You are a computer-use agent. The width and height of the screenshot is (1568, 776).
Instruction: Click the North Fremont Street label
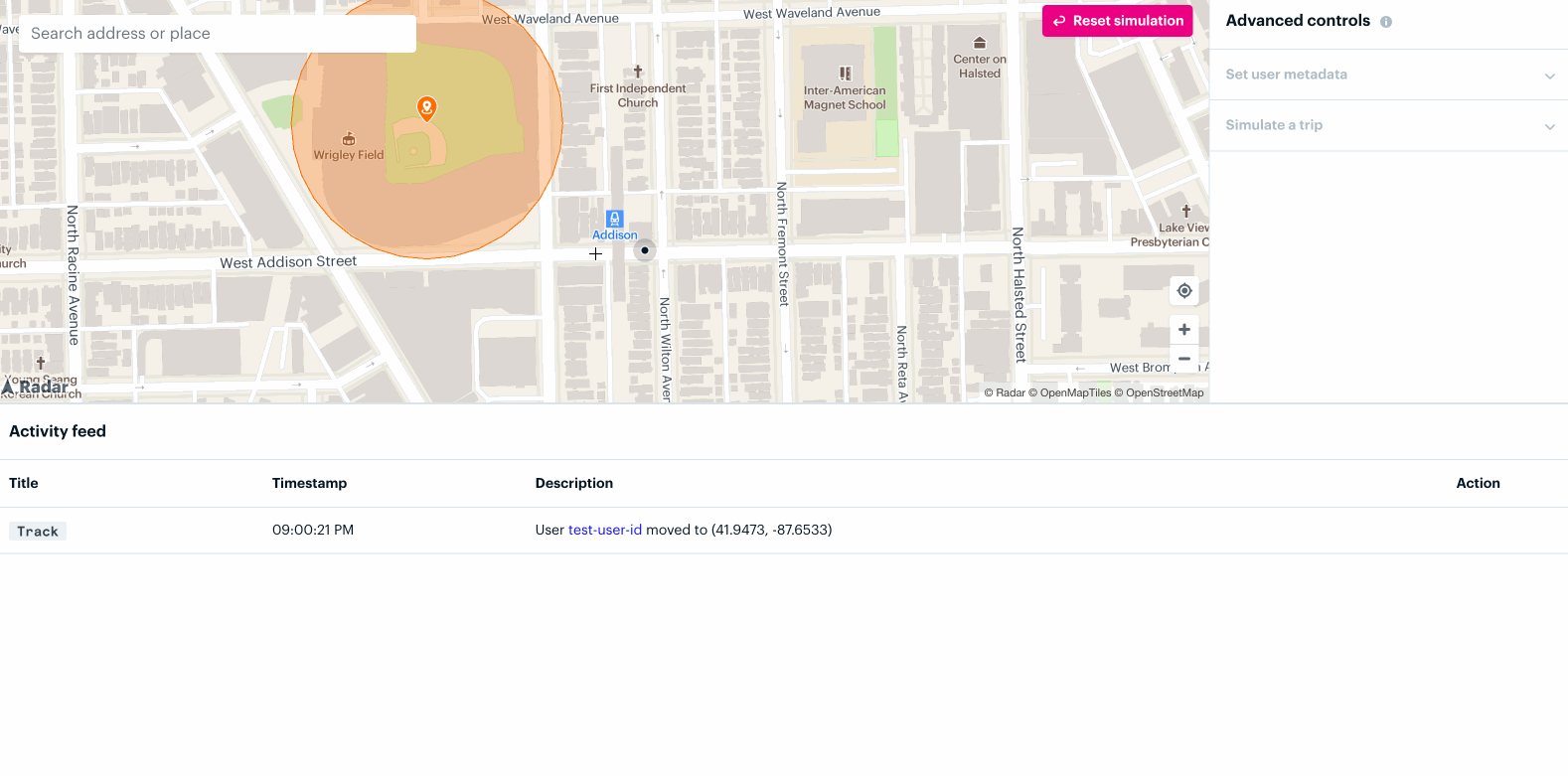tap(782, 243)
